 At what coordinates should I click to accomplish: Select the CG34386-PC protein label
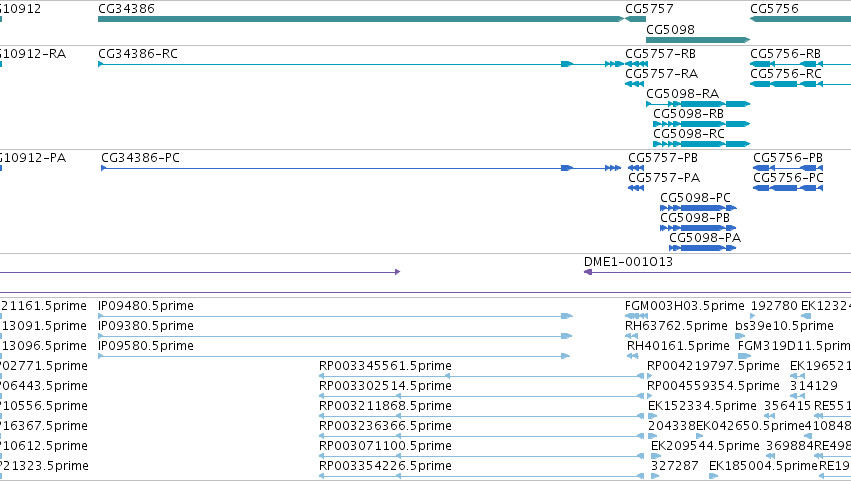click(141, 158)
